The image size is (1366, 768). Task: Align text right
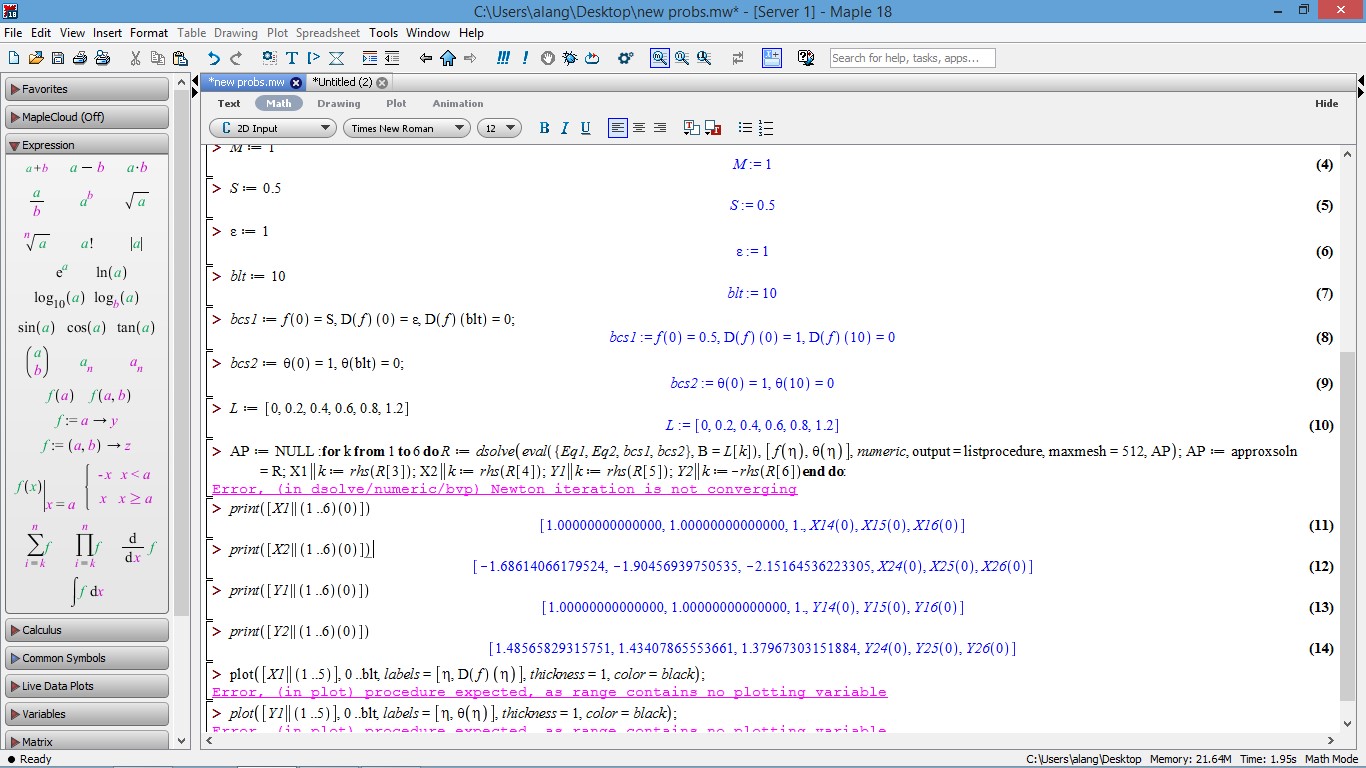point(660,128)
